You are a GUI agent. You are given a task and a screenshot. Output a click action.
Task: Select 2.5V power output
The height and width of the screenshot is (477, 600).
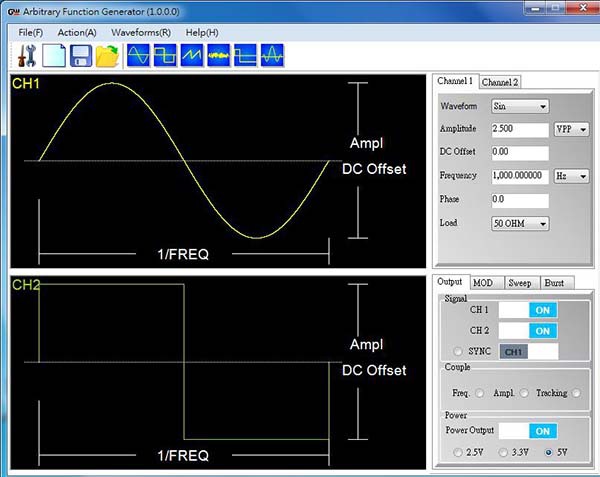point(458,453)
